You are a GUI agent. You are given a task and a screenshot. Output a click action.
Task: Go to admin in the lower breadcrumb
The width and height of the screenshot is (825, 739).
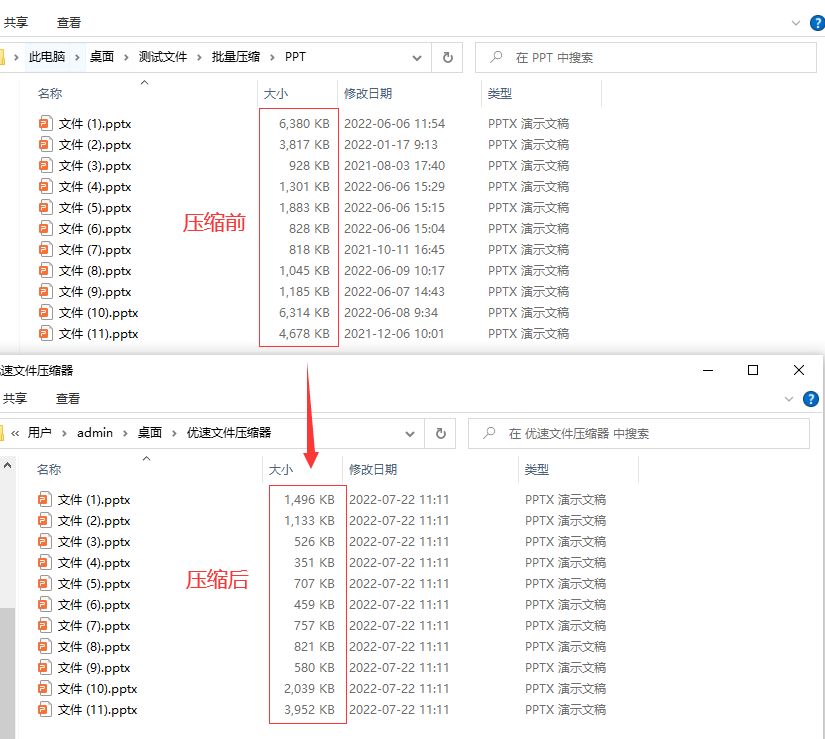[x=95, y=433]
